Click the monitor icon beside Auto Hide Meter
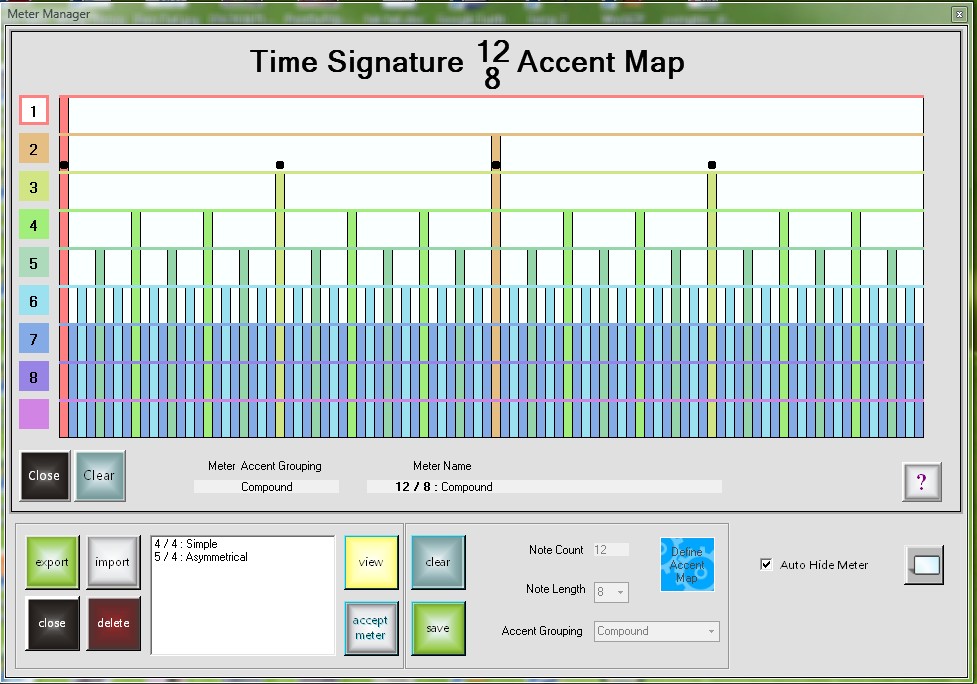Screen dimensions: 977x684 point(923,565)
